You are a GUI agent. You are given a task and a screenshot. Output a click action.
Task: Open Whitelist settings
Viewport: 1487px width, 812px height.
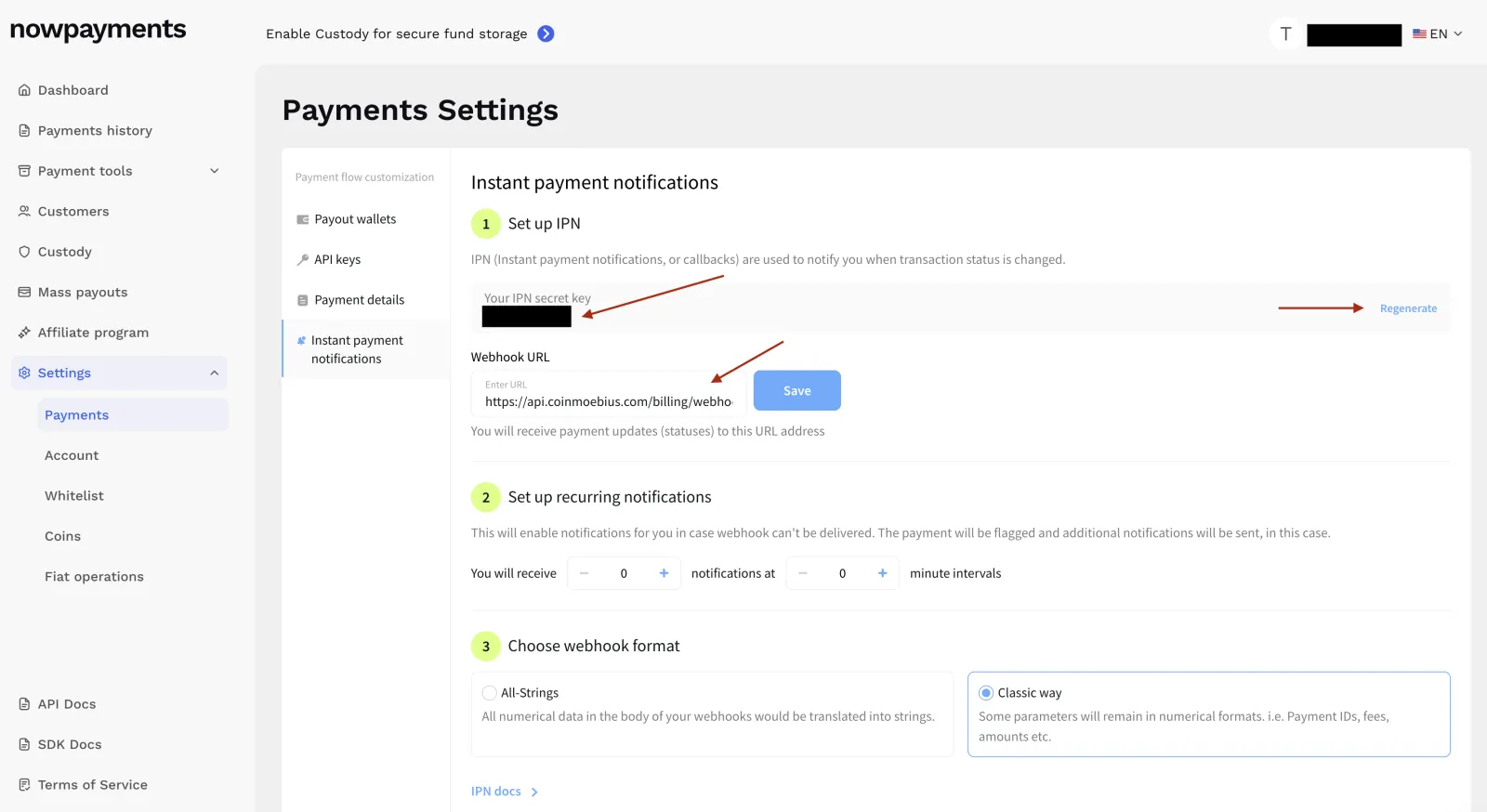tap(74, 496)
